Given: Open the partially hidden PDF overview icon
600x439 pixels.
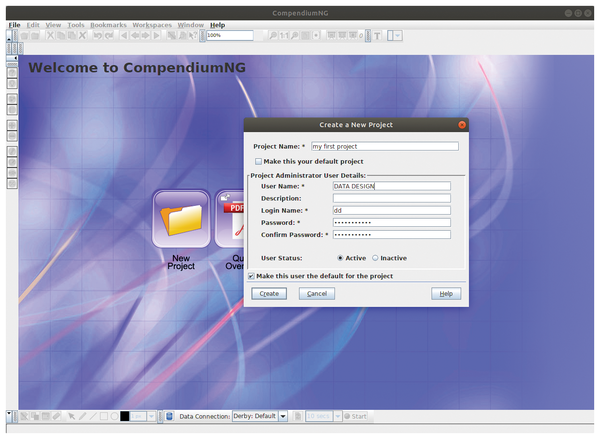Looking at the screenshot, I should click(x=229, y=219).
